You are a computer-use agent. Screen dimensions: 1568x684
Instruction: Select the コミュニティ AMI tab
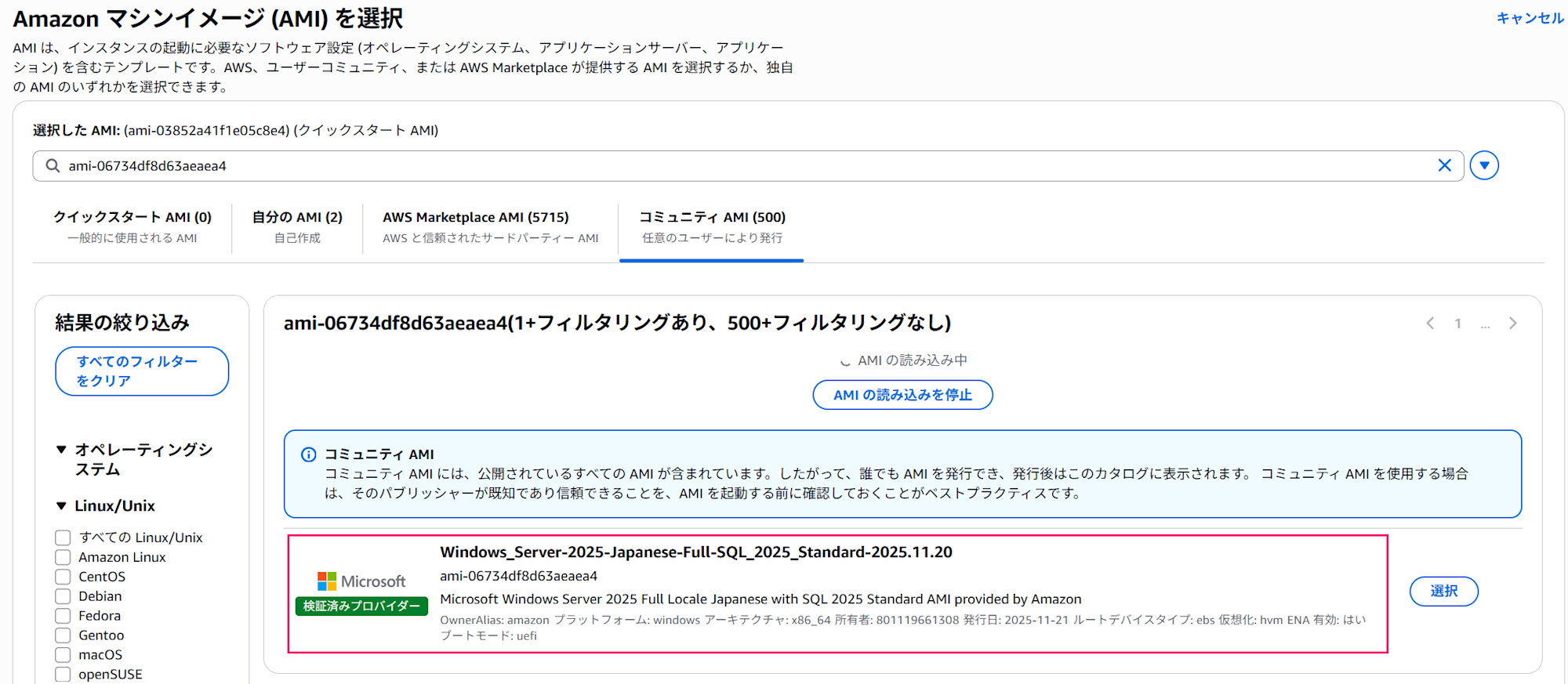click(712, 227)
